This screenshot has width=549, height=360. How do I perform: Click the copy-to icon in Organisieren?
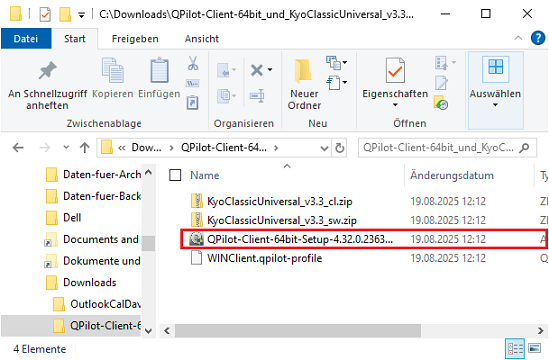(x=223, y=95)
